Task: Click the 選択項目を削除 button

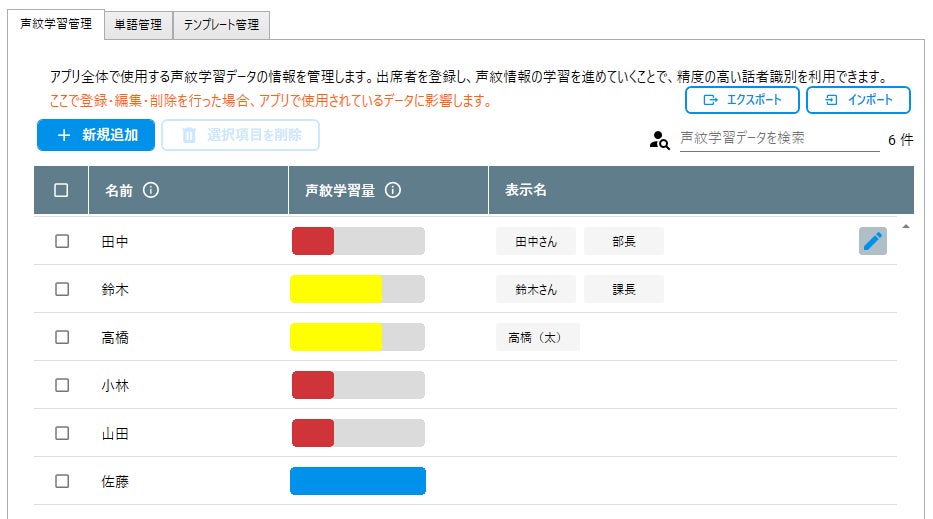Action: pyautogui.click(x=240, y=135)
